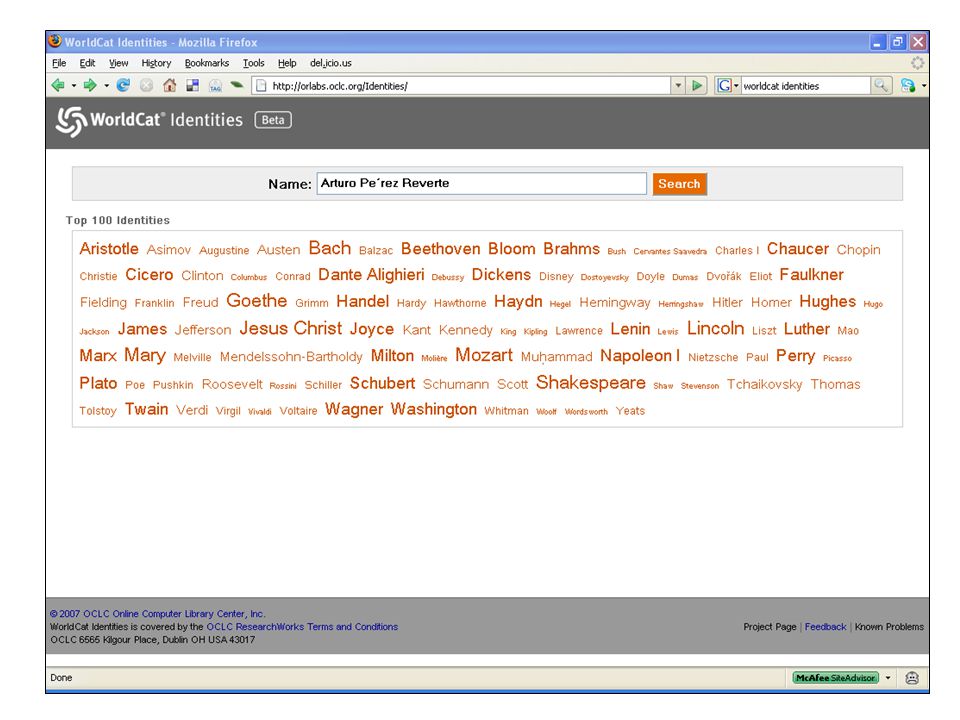Open the back history dropdown arrow
960x720 pixels.
73,86
